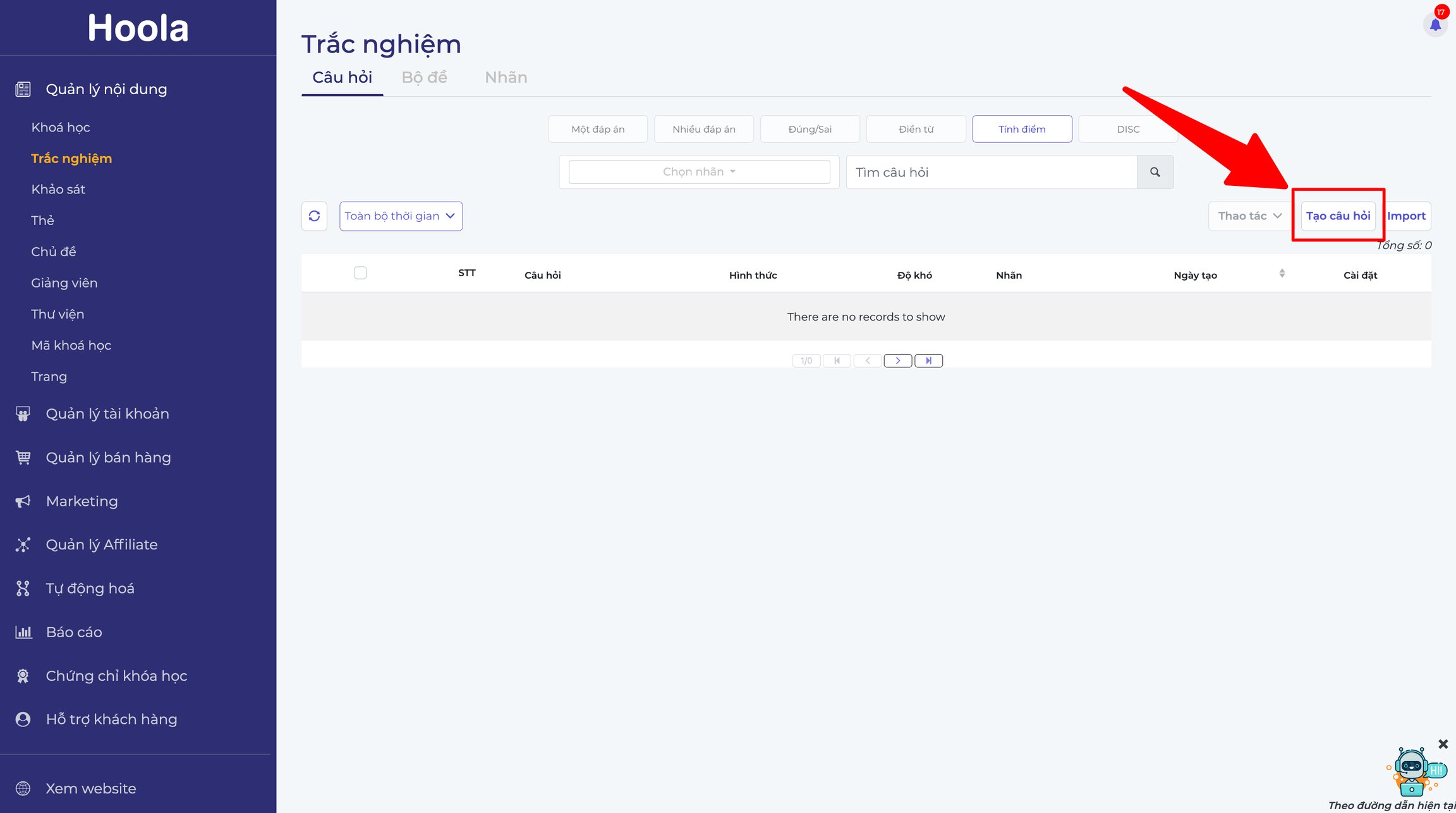Viewport: 1456px width, 813px height.
Task: Expand the Toàn bộ thời gian dropdown
Action: point(401,216)
